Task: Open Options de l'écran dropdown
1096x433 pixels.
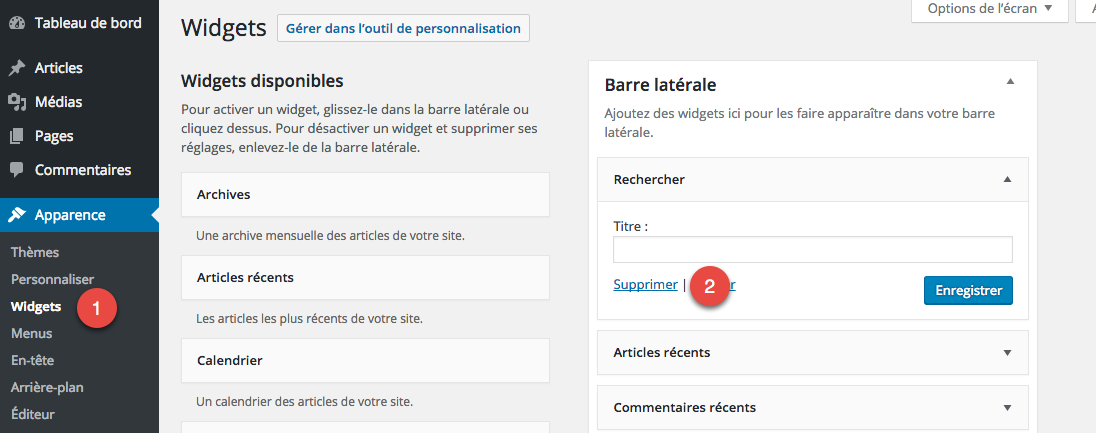Action: pyautogui.click(x=989, y=10)
